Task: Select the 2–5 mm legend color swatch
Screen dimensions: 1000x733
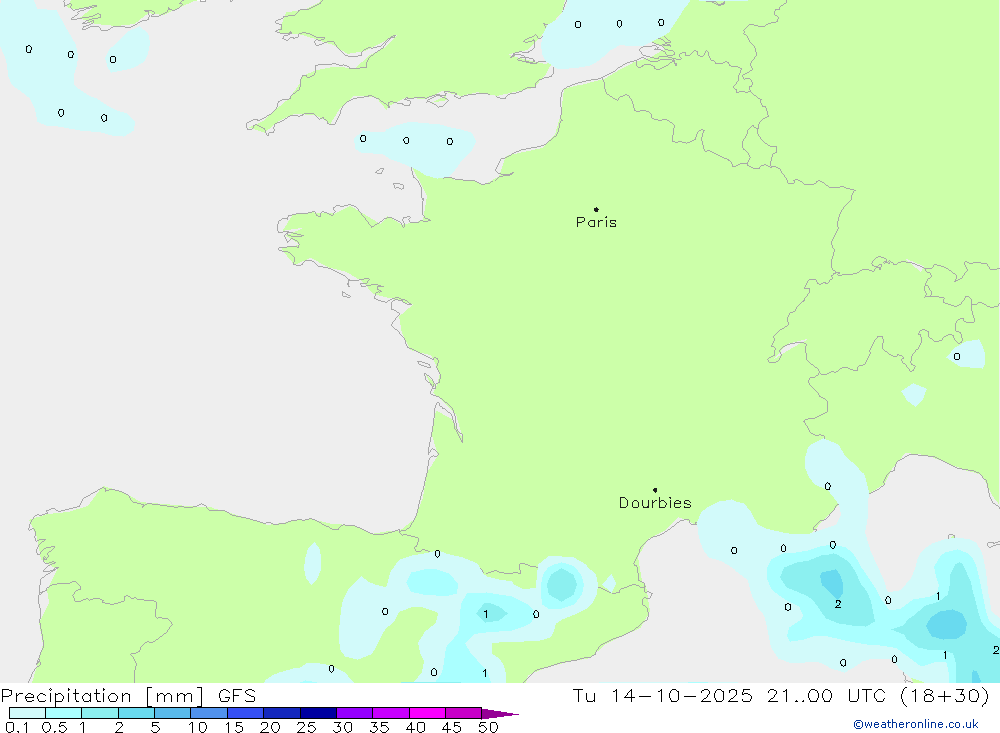Action: [x=136, y=713]
